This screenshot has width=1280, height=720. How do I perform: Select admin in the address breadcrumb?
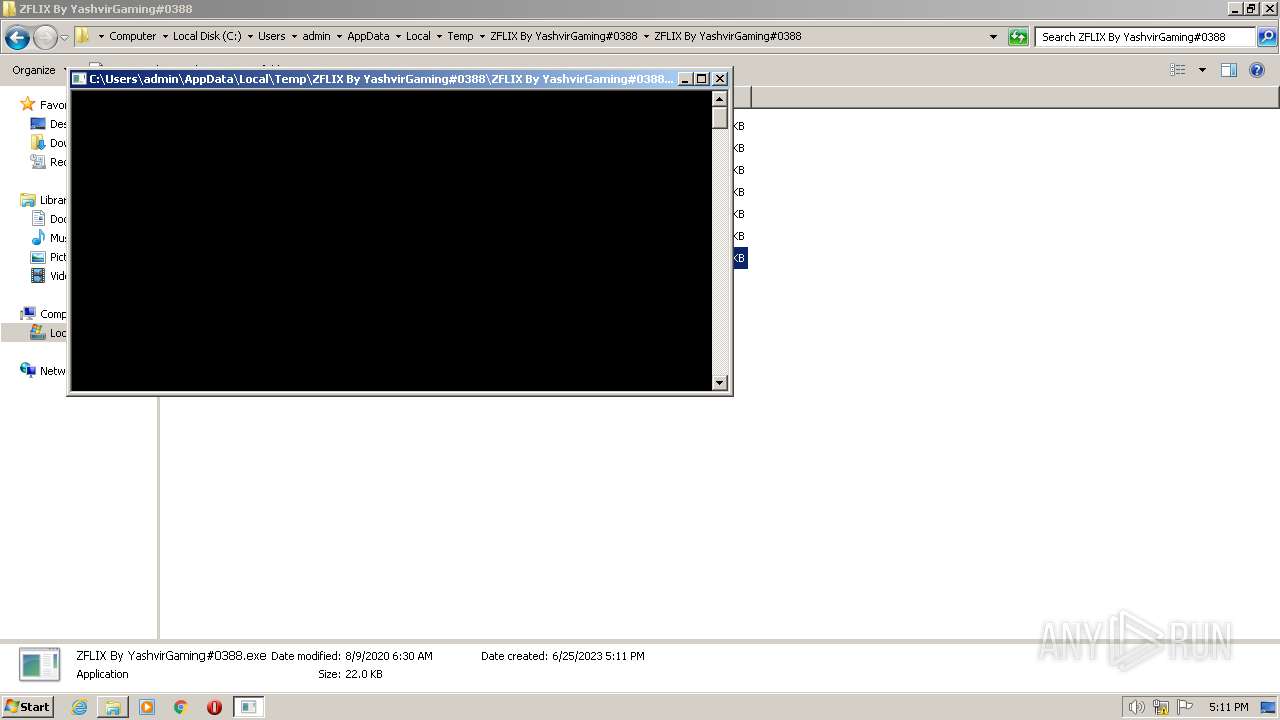click(316, 36)
